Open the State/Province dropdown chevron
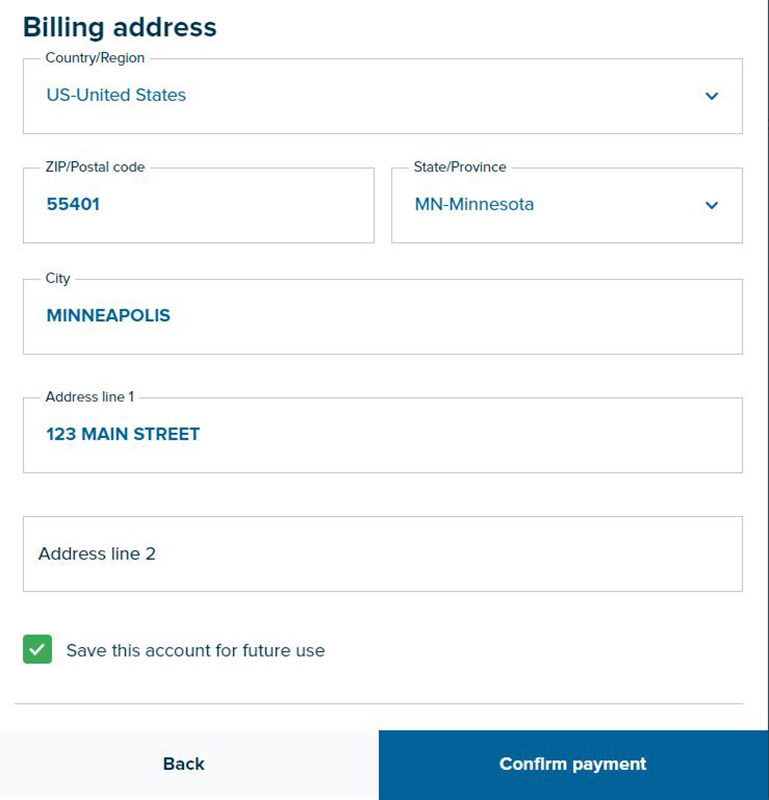 711,205
